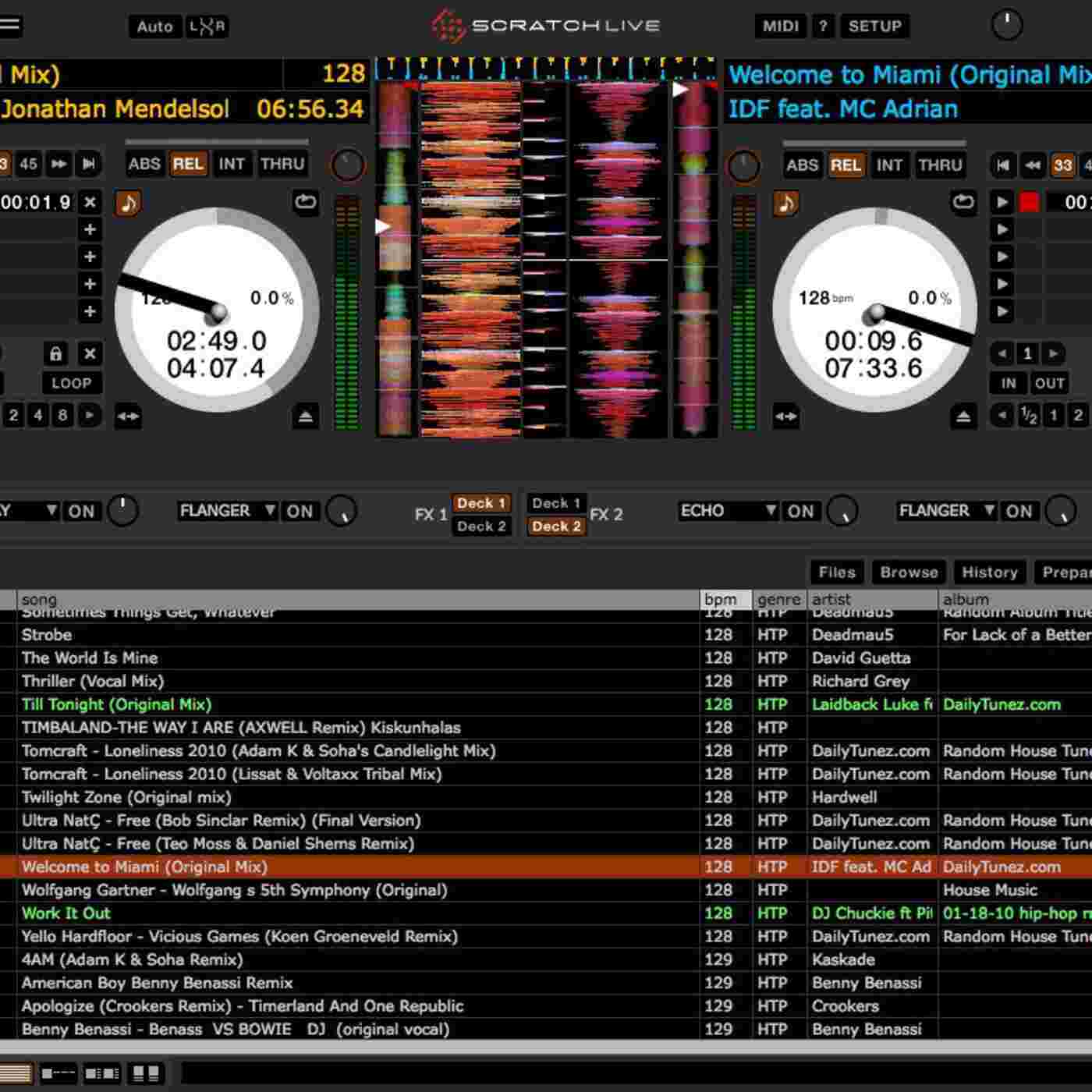
Task: Jump to previous track on right deck
Action: point(1003,165)
